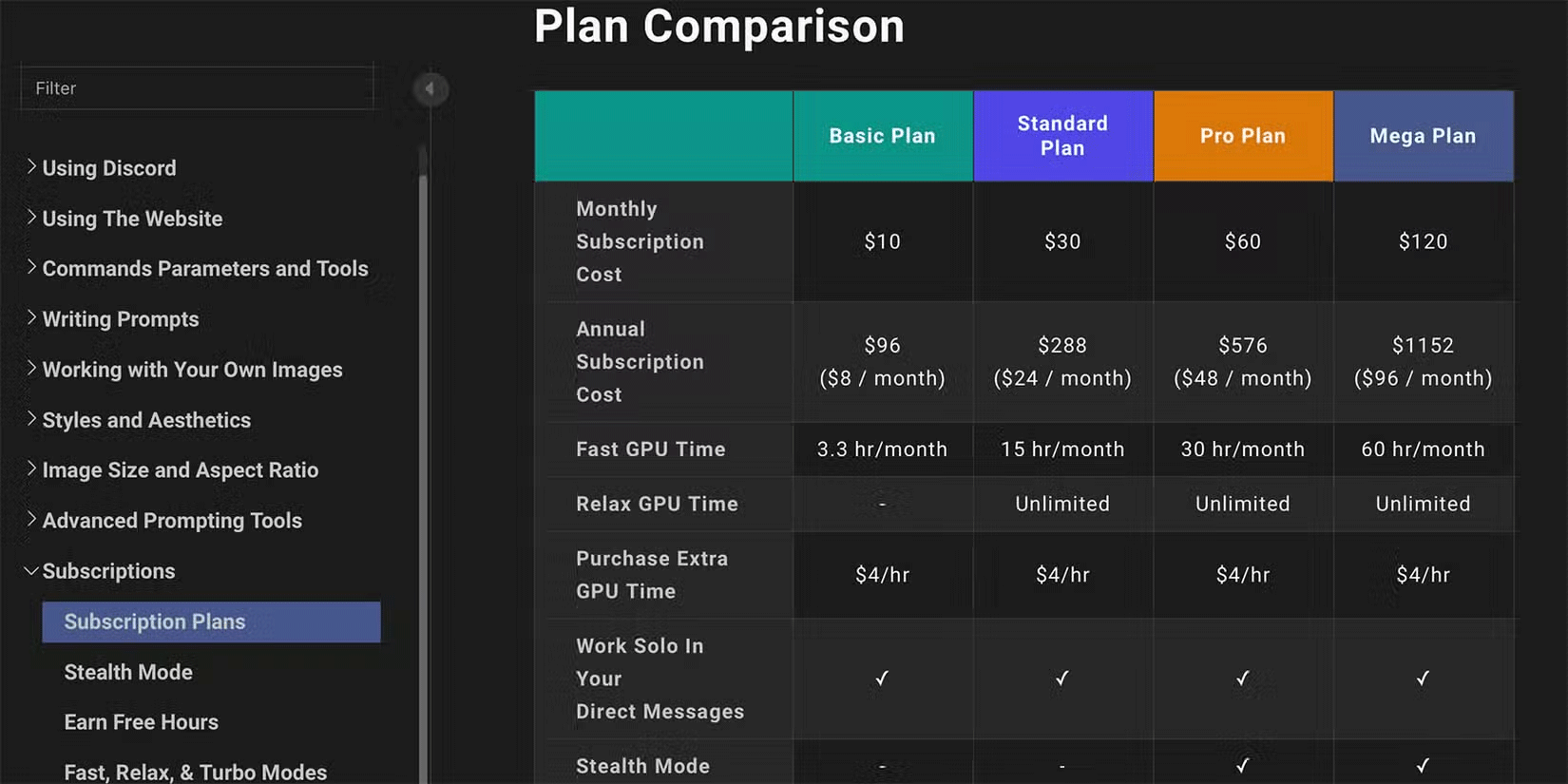1568x784 pixels.
Task: Click the sidebar vertical scrollbar
Action: point(423,475)
